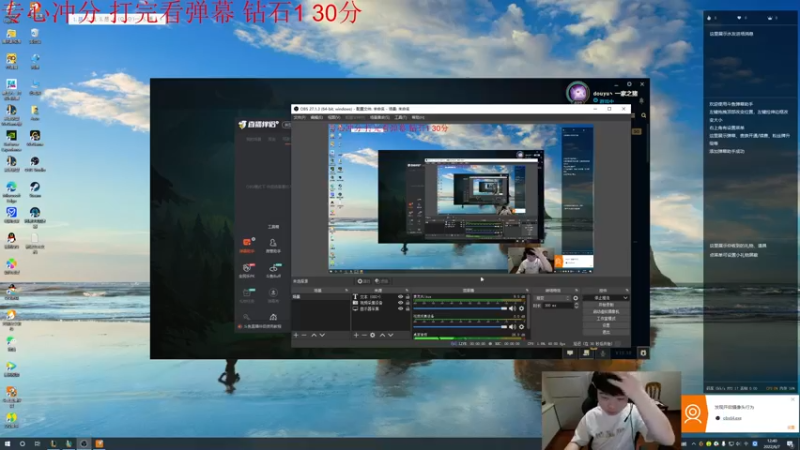800x450 pixels.
Task: Open the home icon in the Douyu toolbox
Action: (x=273, y=317)
